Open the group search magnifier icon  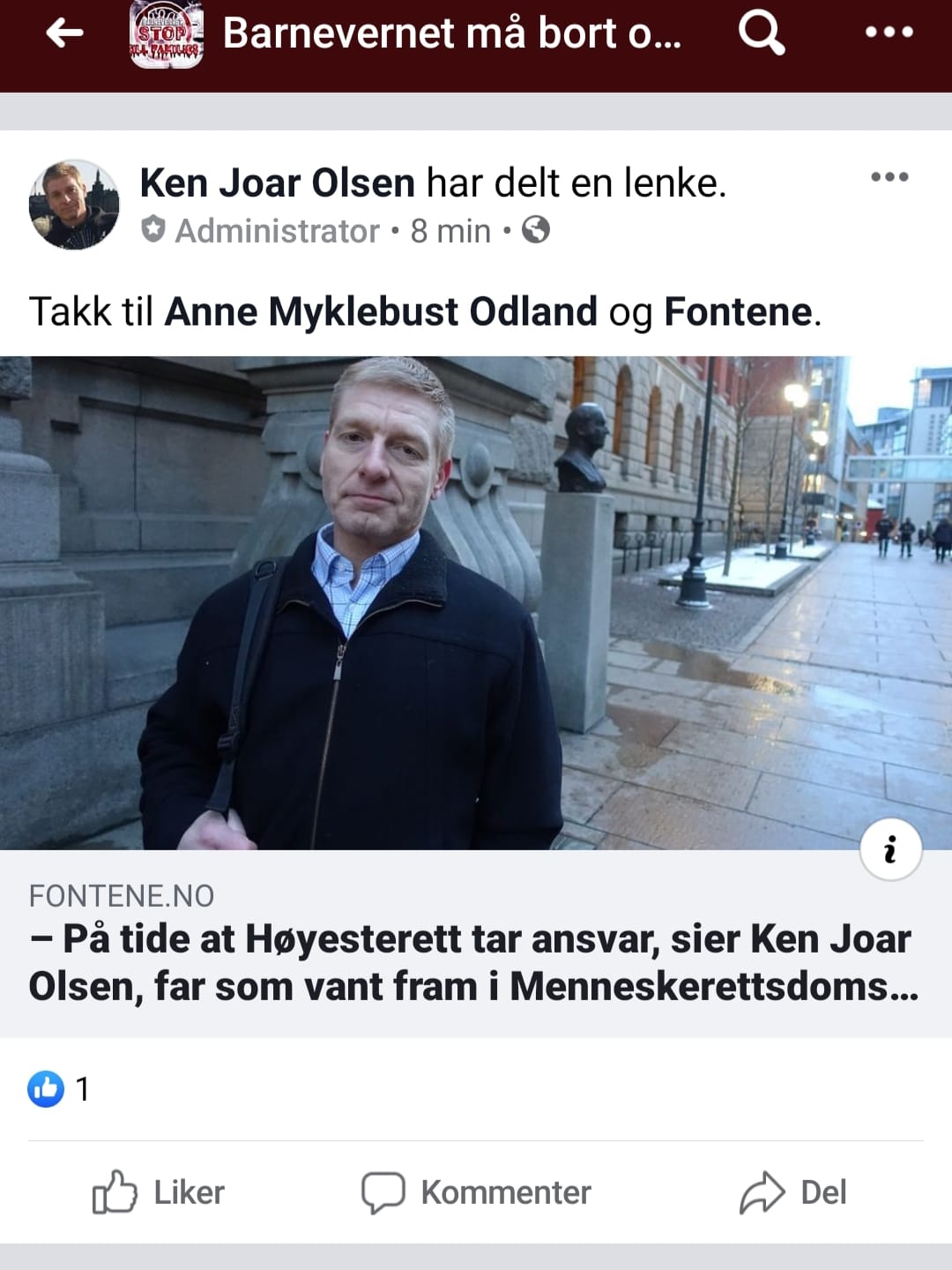[762, 33]
